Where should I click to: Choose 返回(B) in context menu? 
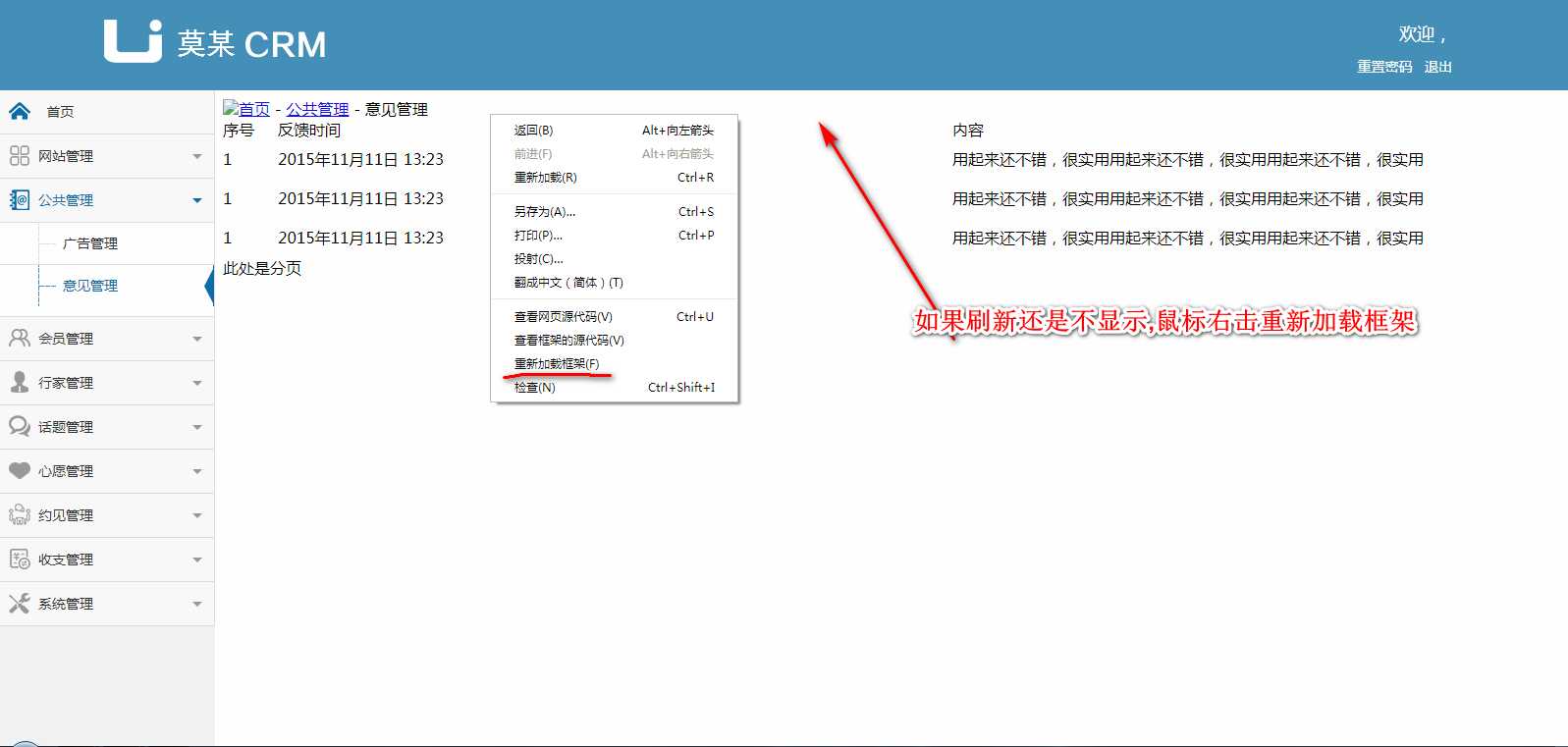click(x=614, y=130)
